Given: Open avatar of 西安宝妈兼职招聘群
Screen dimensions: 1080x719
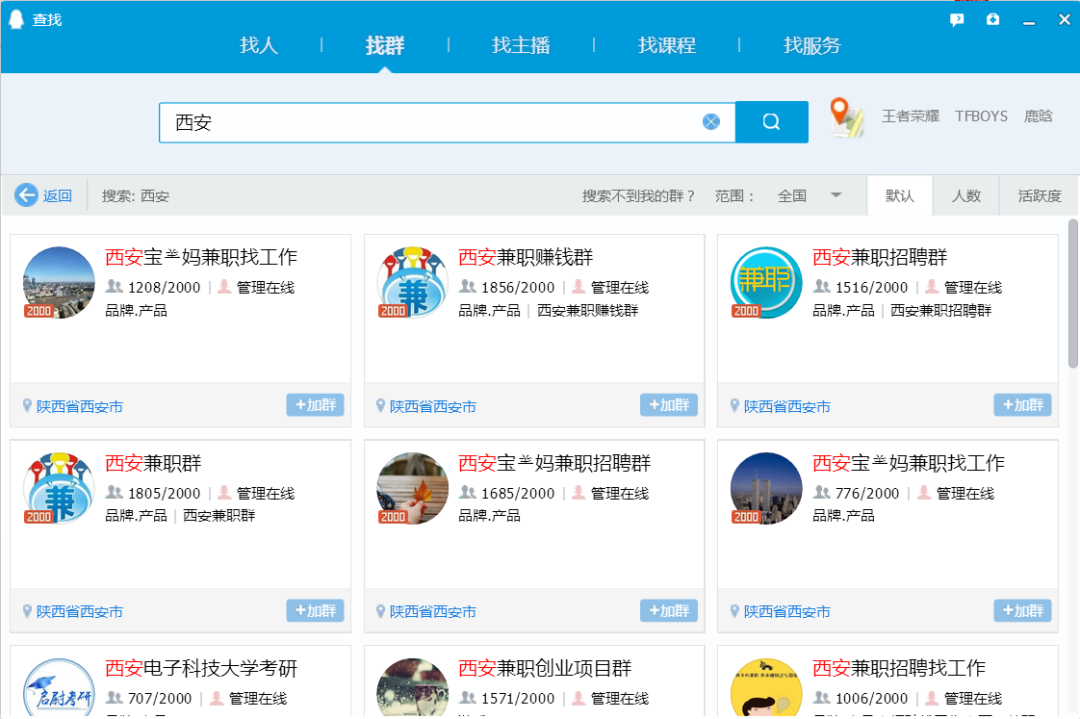Looking at the screenshot, I should pos(412,488).
